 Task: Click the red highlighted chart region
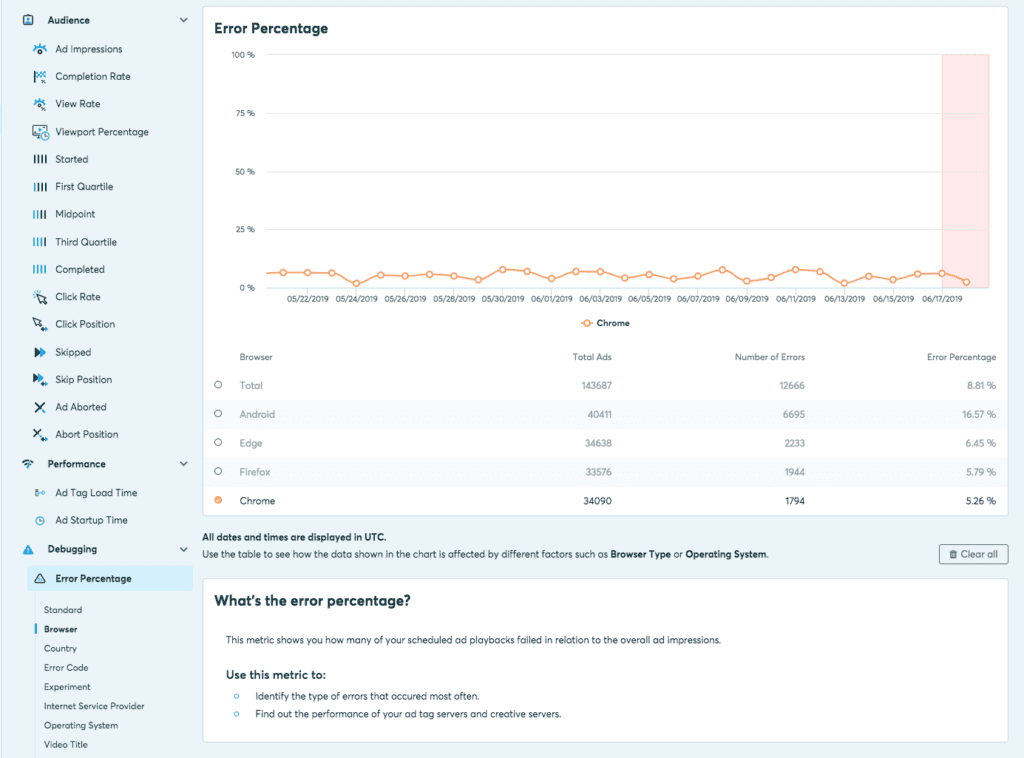965,170
